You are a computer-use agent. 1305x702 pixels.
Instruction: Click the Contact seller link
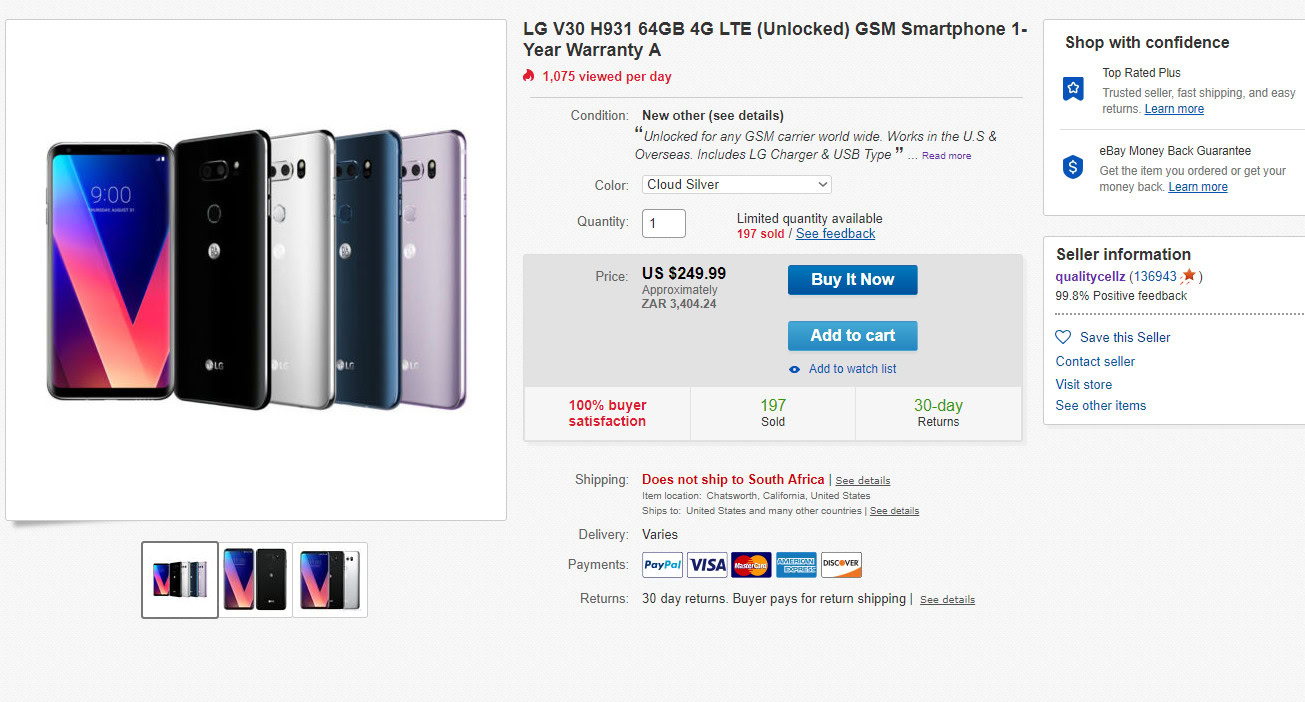click(1095, 362)
